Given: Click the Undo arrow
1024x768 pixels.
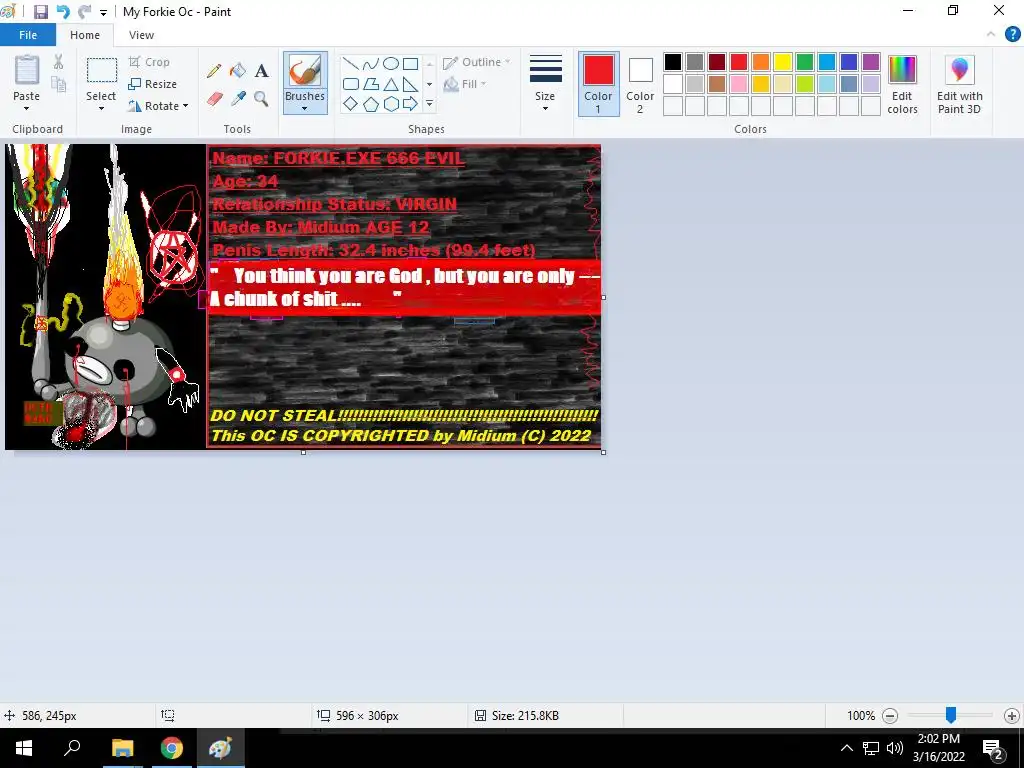Looking at the screenshot, I should pos(63,12).
